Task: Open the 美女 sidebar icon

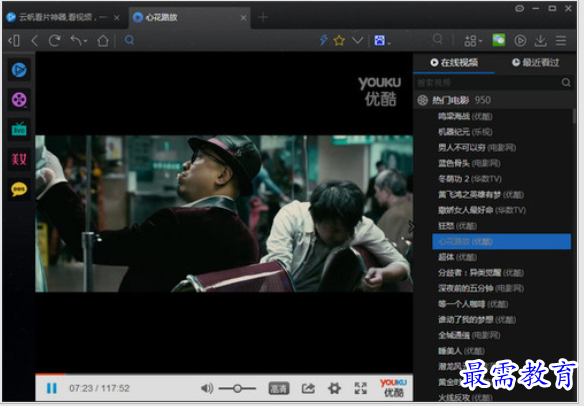Action: pyautogui.click(x=19, y=159)
